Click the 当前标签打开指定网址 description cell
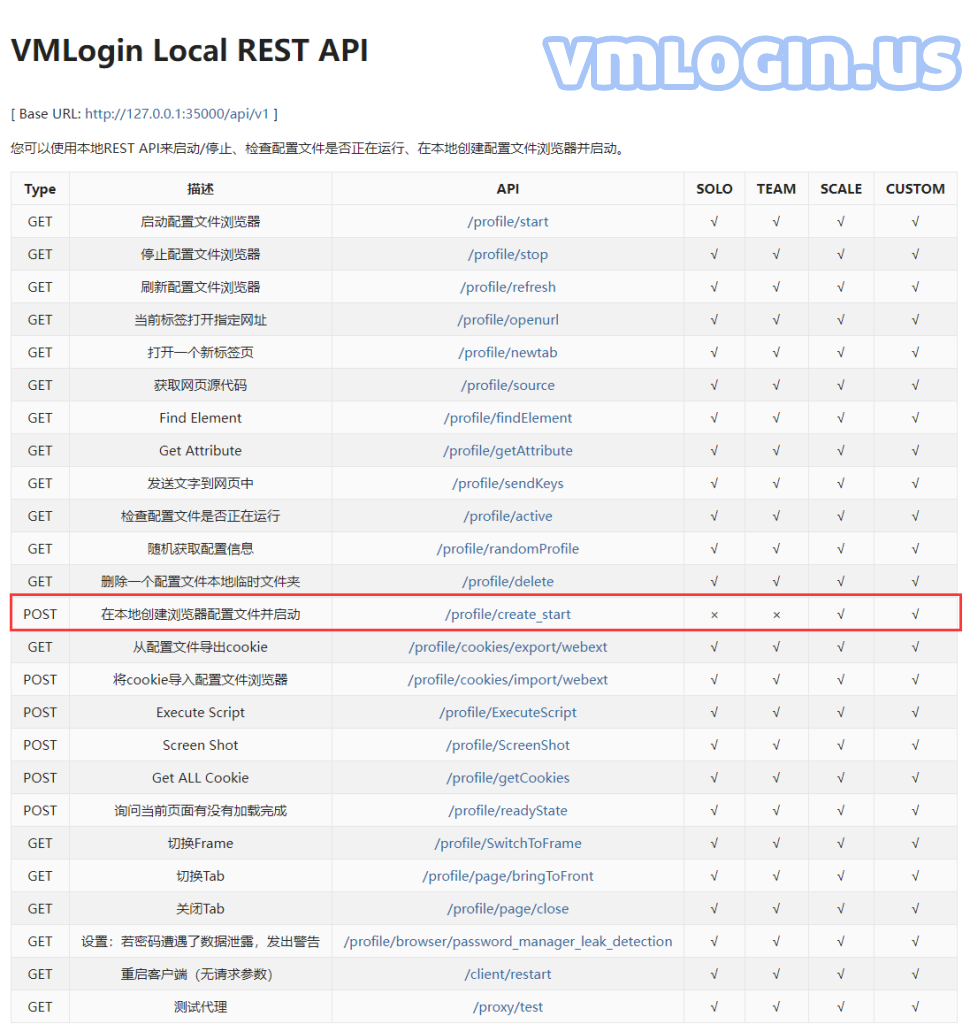 coord(201,320)
